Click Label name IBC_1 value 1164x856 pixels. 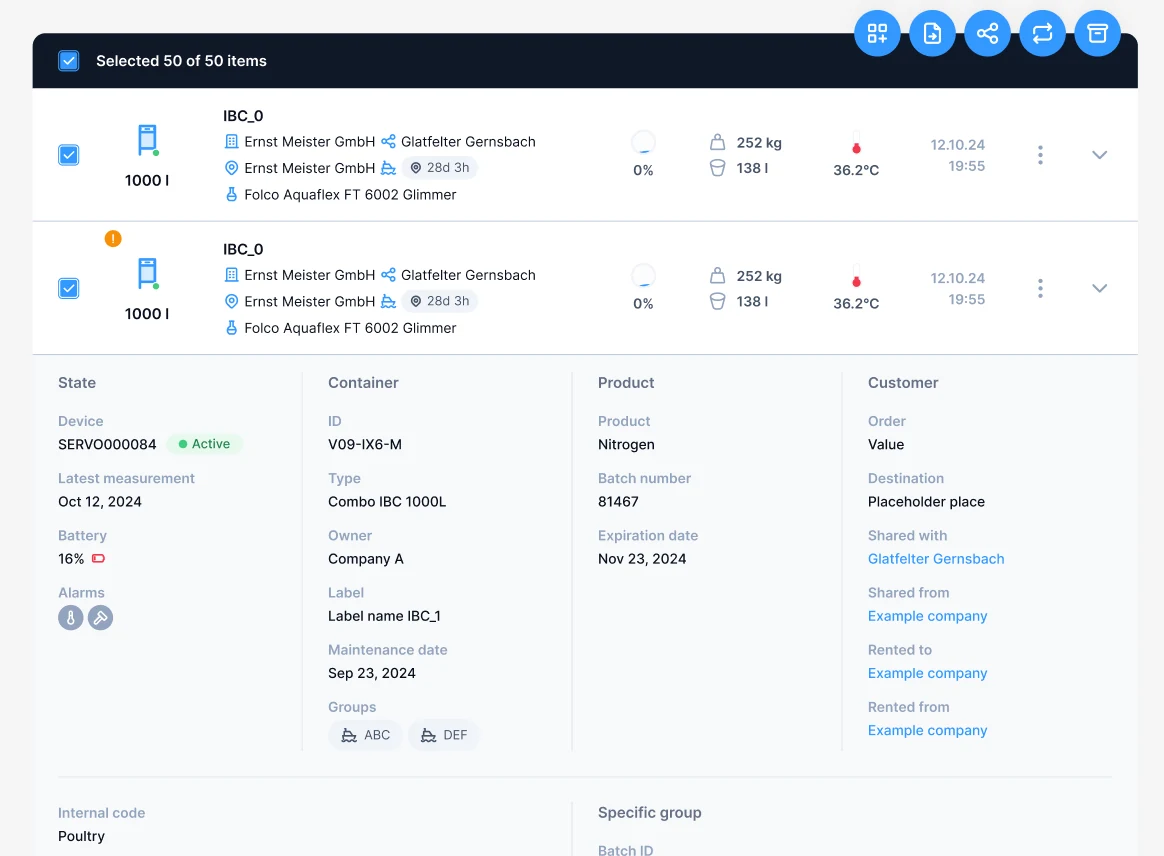(384, 616)
